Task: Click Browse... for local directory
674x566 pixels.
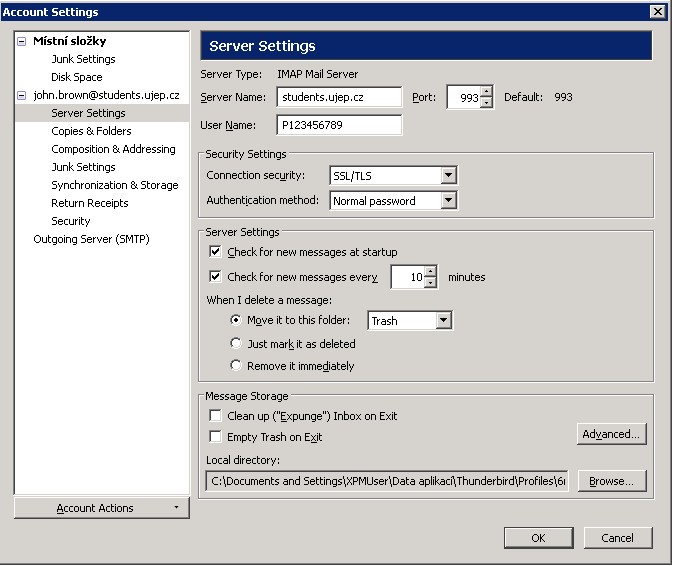Action: (611, 481)
